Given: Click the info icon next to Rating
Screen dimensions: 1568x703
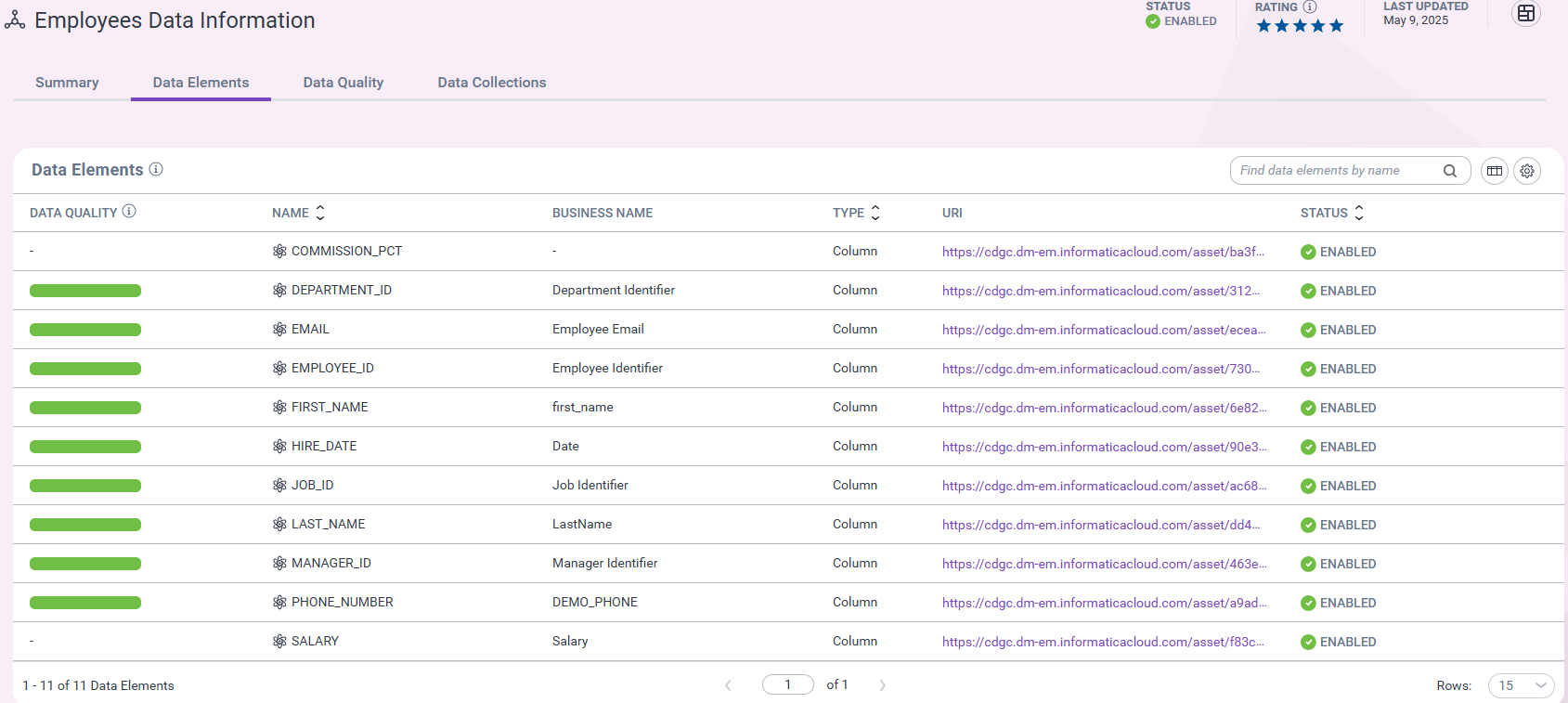Looking at the screenshot, I should pyautogui.click(x=1310, y=7).
